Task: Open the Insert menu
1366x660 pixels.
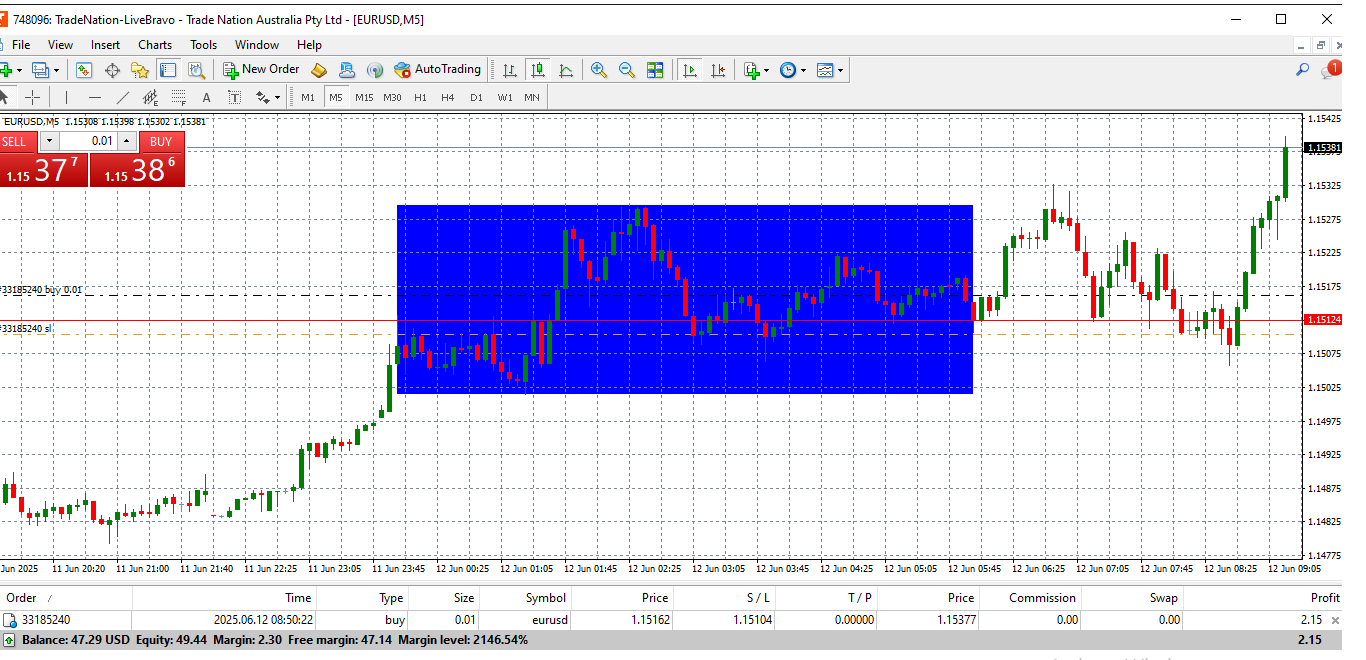Action: [105, 45]
